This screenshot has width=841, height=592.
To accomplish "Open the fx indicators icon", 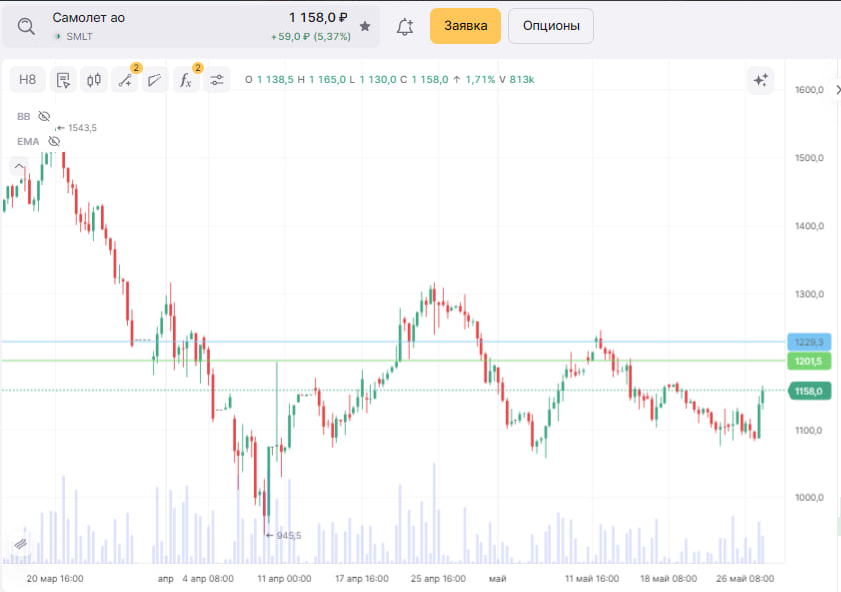I will pyautogui.click(x=186, y=80).
